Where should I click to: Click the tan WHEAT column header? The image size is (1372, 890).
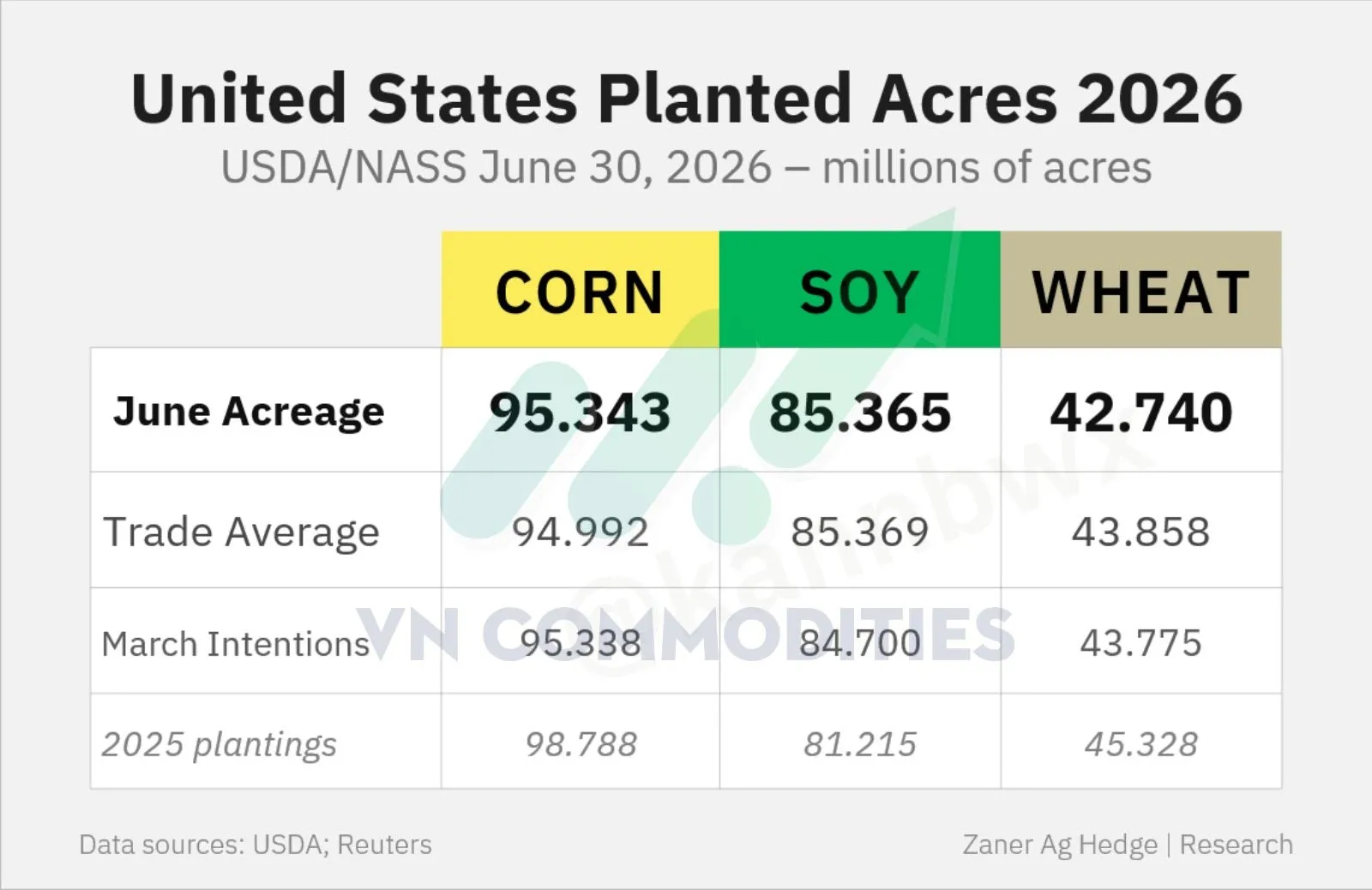pos(1141,290)
